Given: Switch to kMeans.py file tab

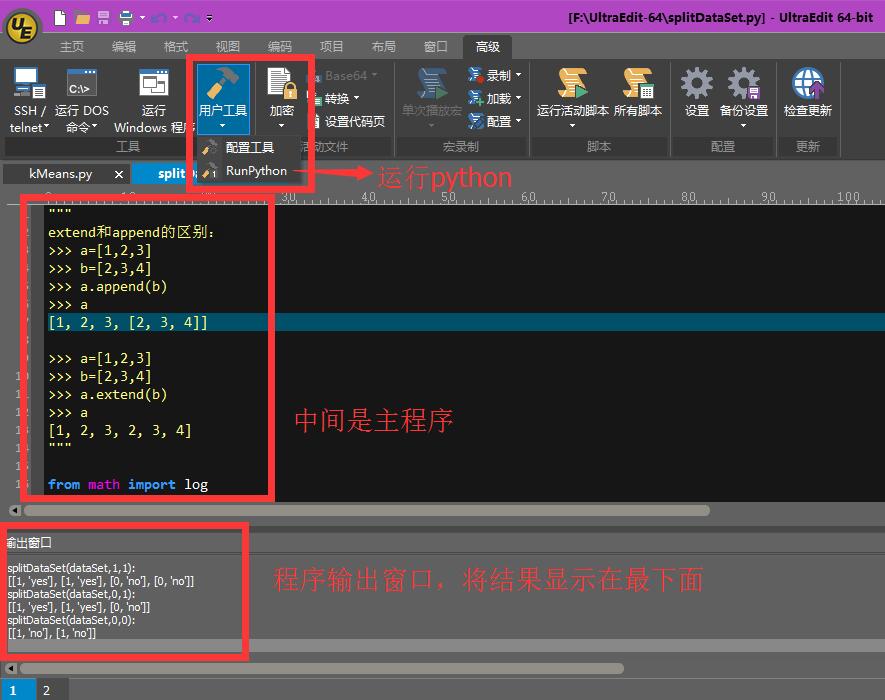Looking at the screenshot, I should 60,174.
